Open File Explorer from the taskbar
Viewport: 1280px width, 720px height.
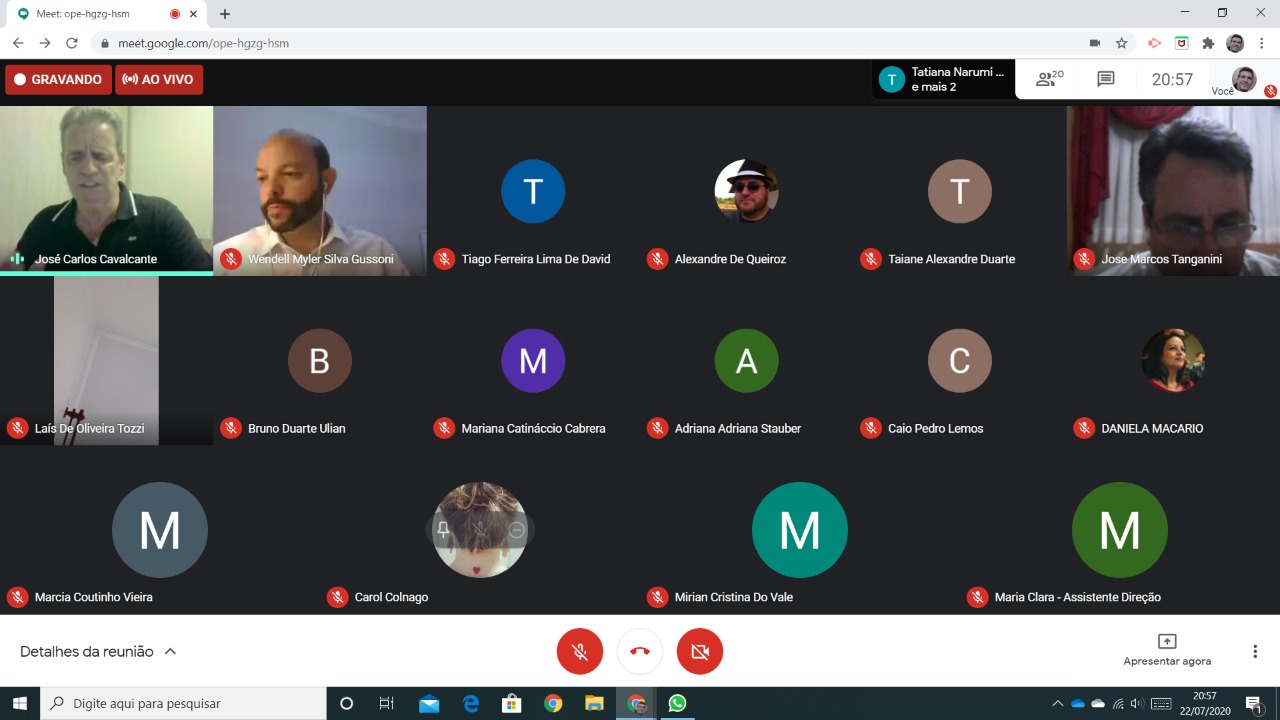pyautogui.click(x=594, y=703)
